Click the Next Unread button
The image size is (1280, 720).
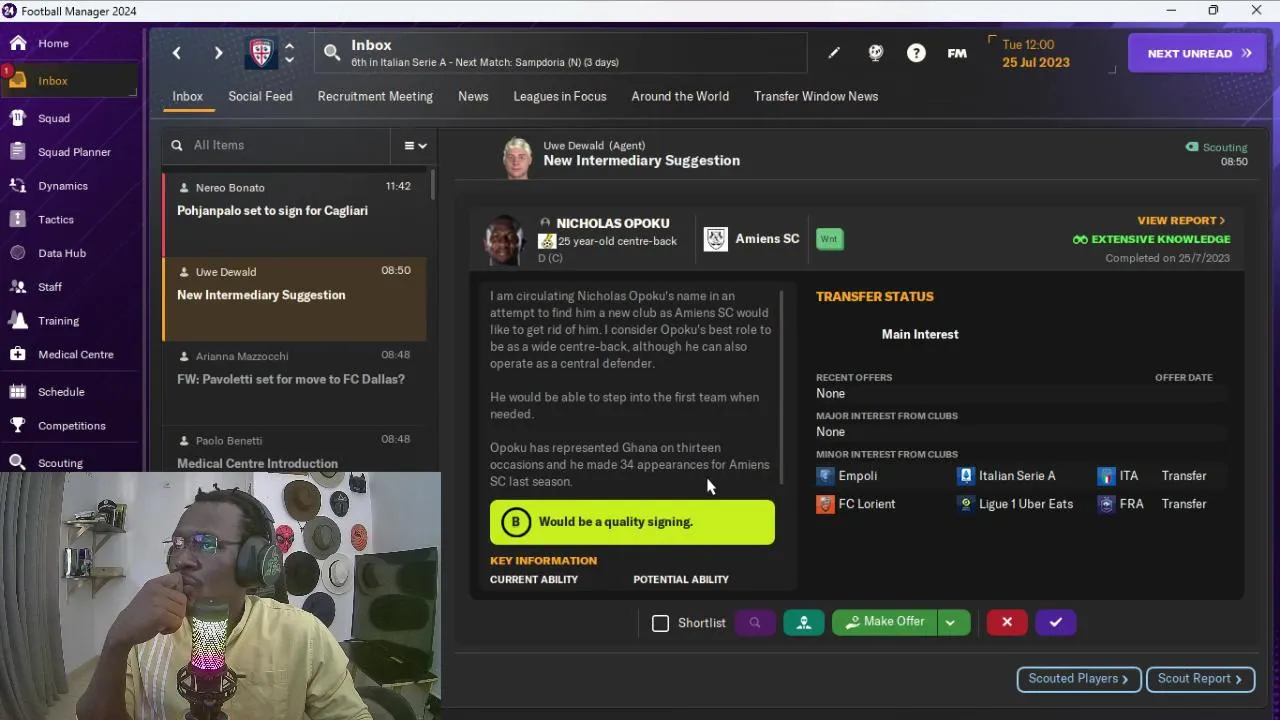tap(1198, 53)
